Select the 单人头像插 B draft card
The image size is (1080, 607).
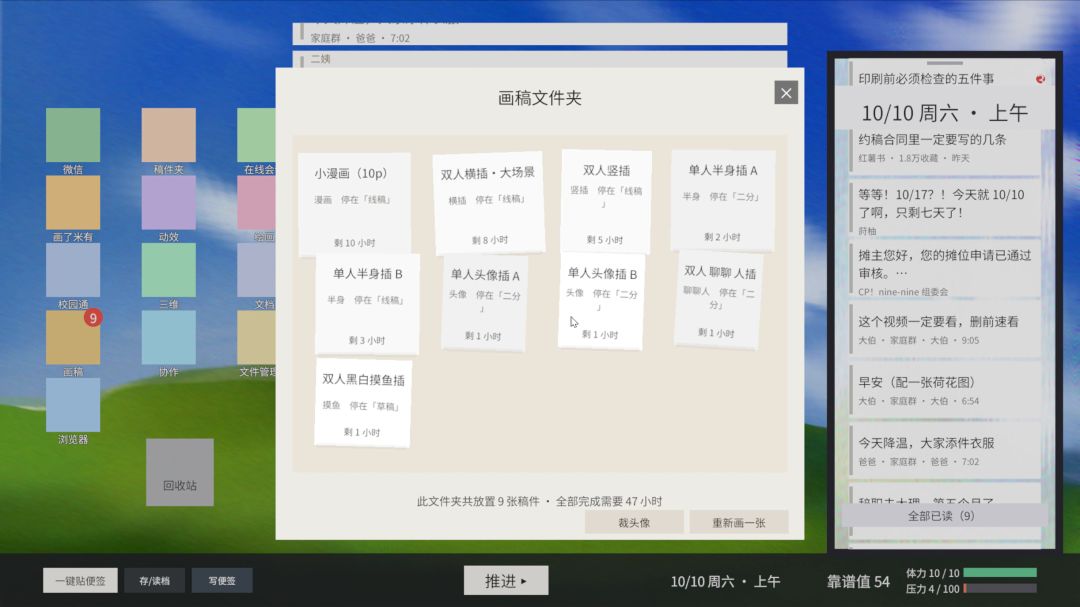click(601, 302)
